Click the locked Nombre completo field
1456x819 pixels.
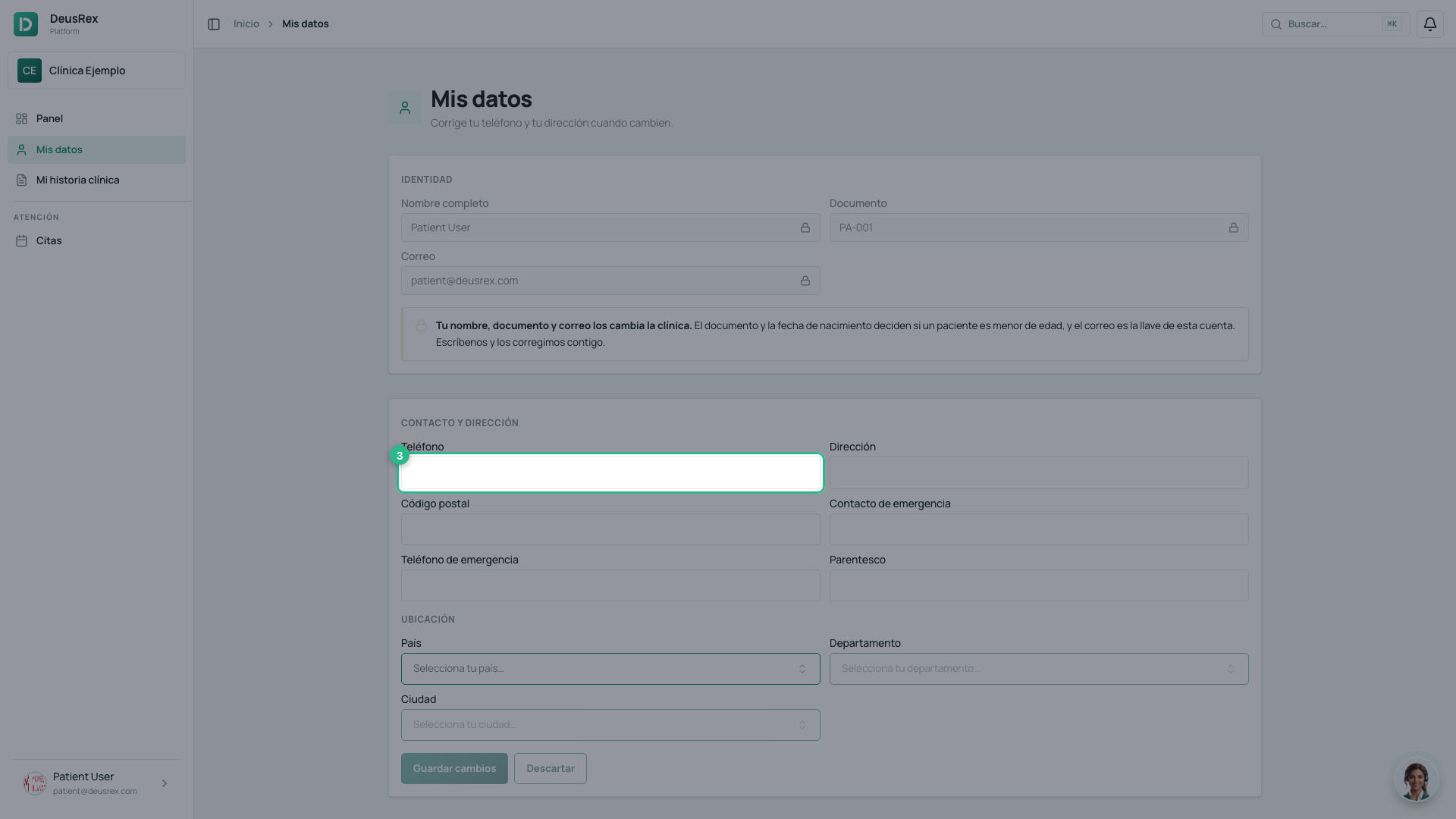tap(610, 227)
